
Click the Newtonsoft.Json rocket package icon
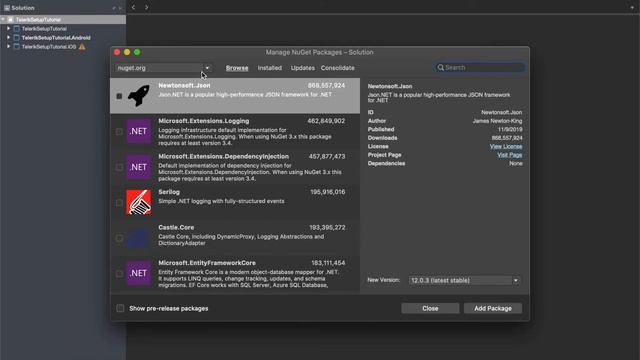[x=138, y=96]
